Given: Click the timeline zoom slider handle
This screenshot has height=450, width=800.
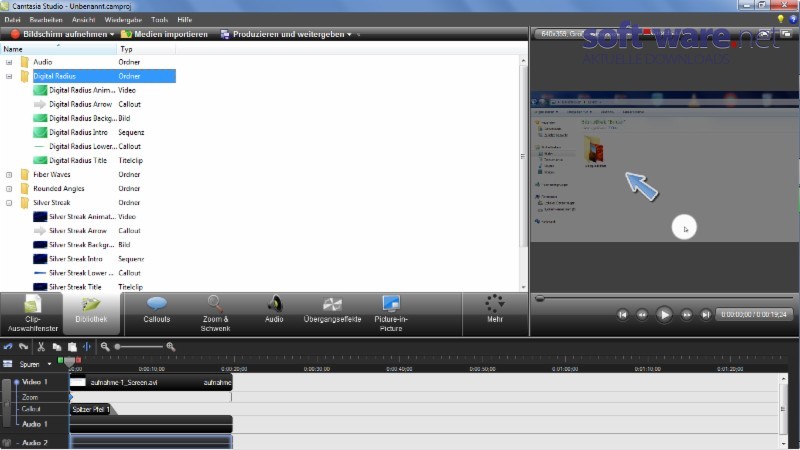Looking at the screenshot, I should [117, 346].
